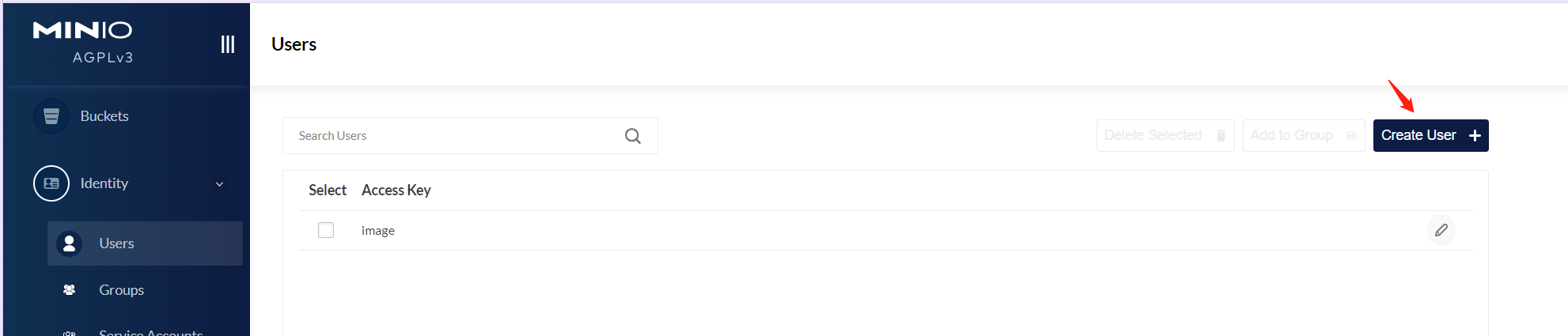Click the Buckets bucket icon

click(51, 116)
